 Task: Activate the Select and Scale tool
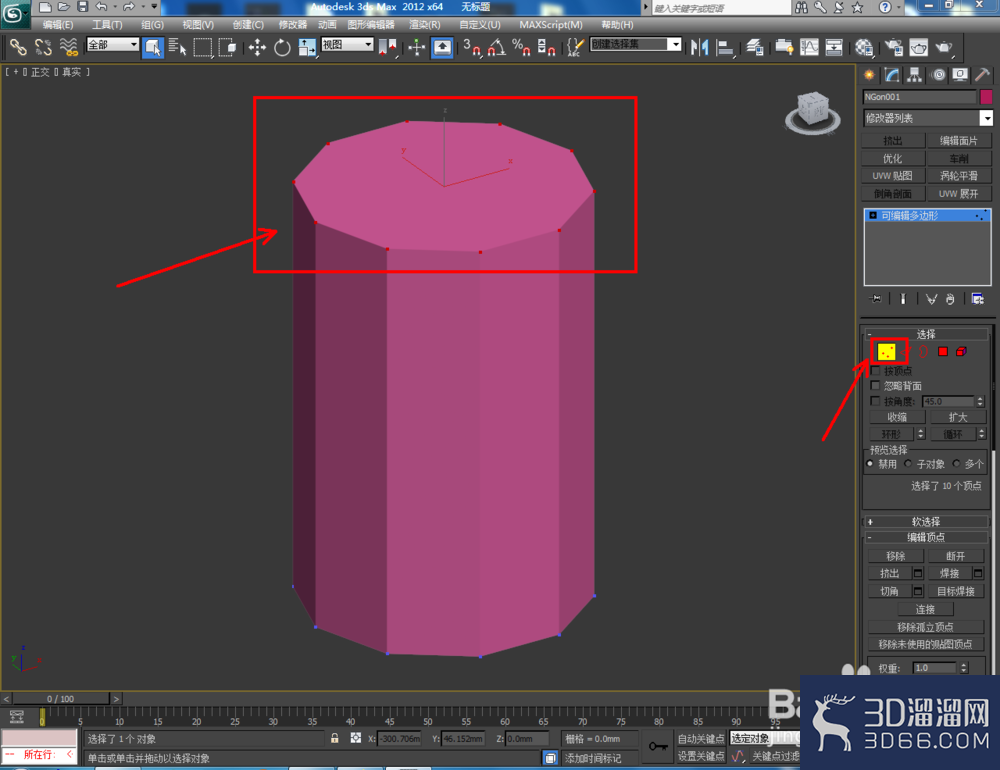pyautogui.click(x=307, y=47)
